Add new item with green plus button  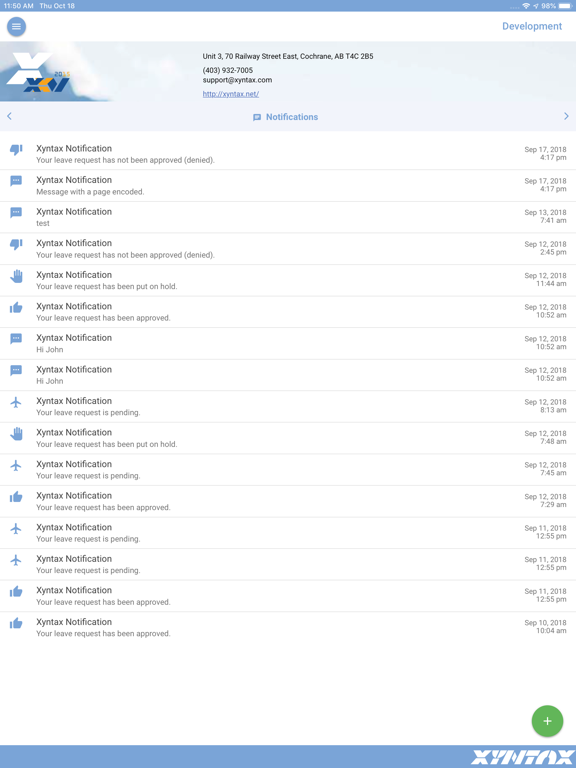pos(547,721)
